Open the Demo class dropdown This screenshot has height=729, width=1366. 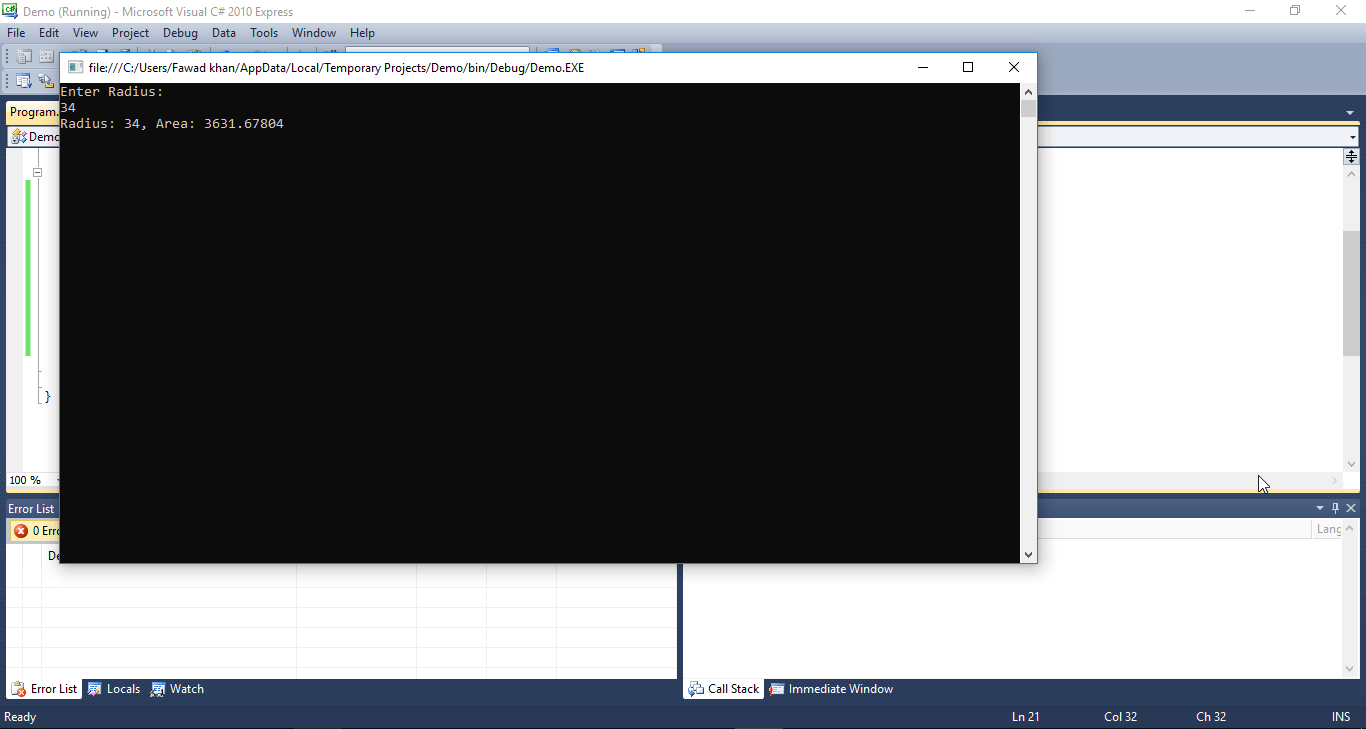33,137
